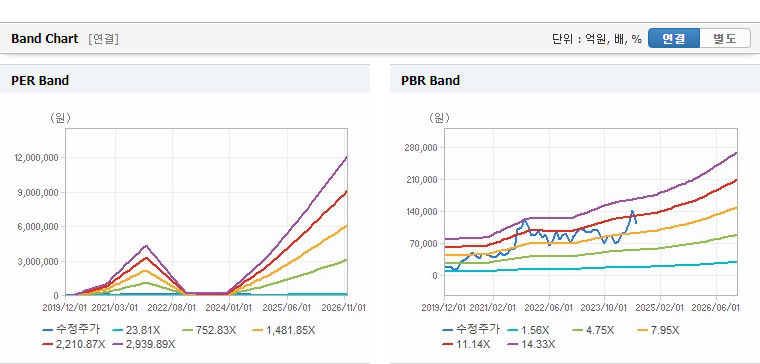The width and height of the screenshot is (760, 364).
Task: Toggle 23.81X series in PER legend
Action: tap(135, 330)
